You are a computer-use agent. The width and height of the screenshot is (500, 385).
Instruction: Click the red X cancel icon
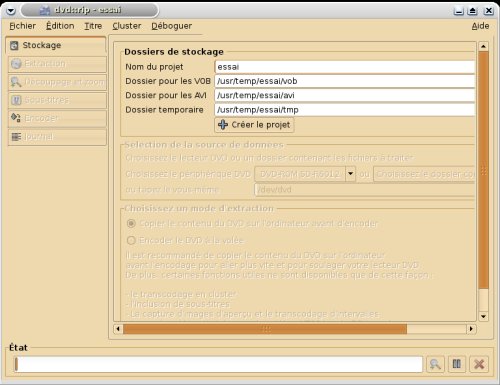pyautogui.click(x=479, y=364)
